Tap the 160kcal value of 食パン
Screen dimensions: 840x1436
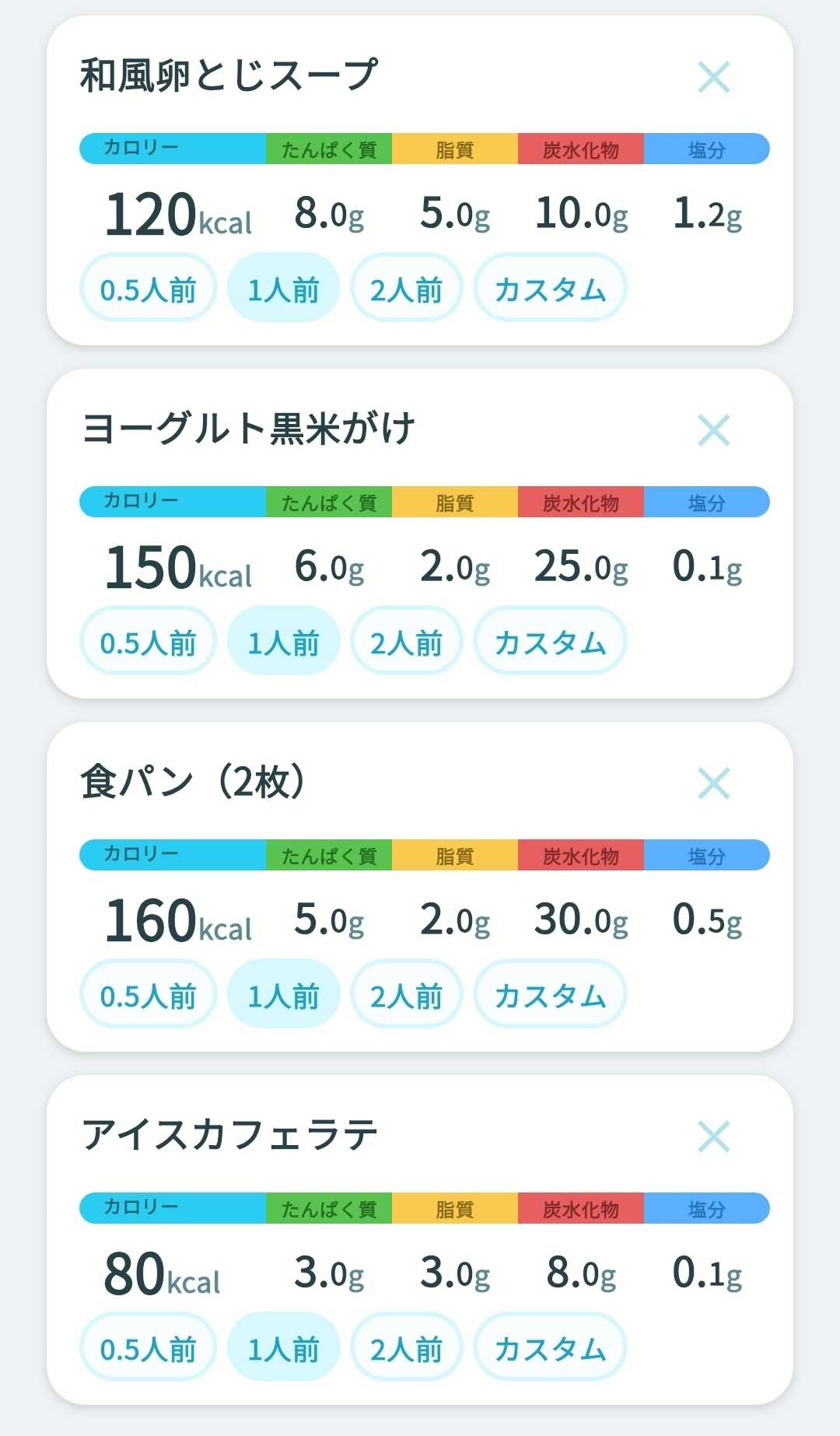coord(178,921)
